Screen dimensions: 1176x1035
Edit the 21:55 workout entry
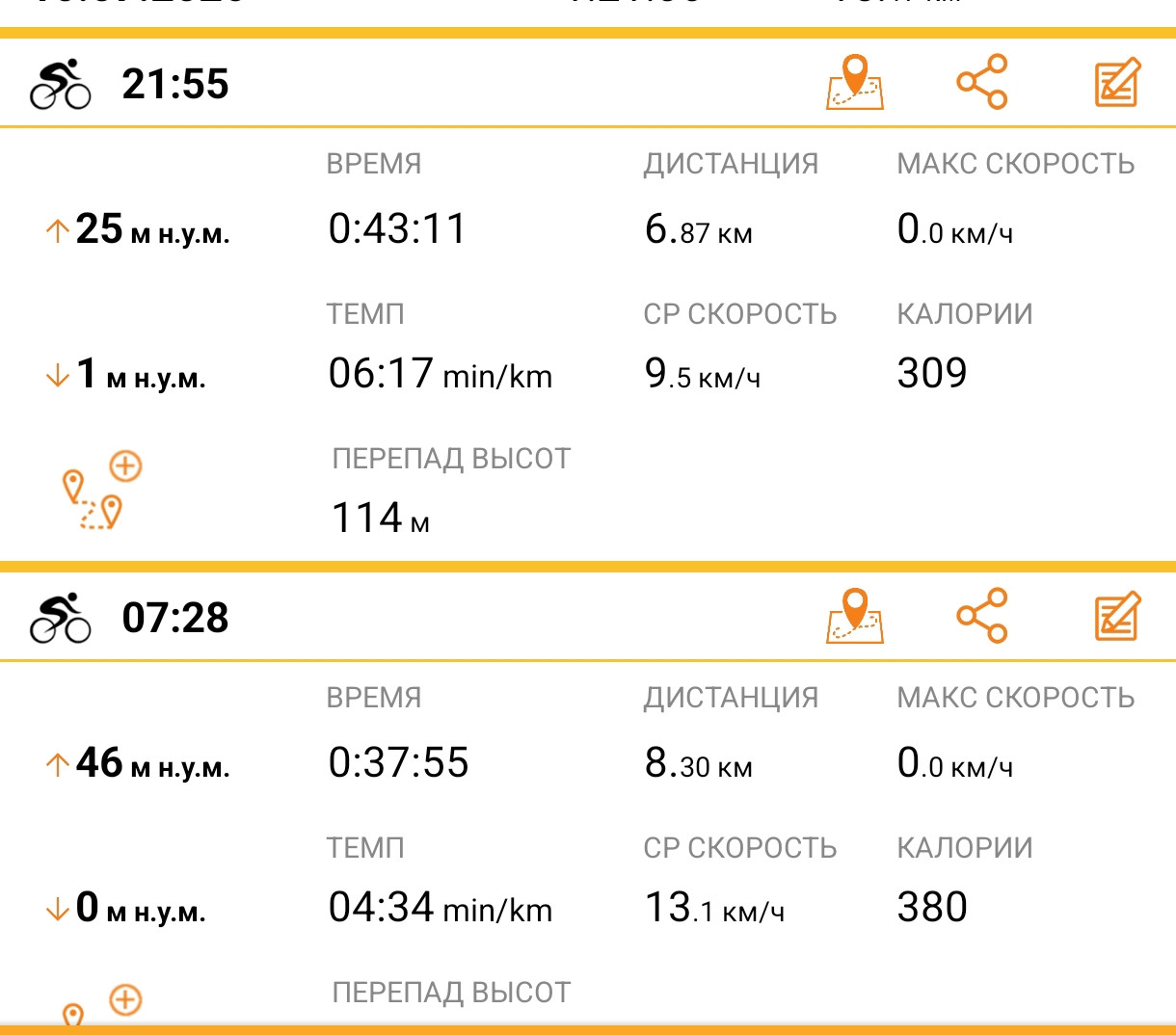tap(1118, 82)
